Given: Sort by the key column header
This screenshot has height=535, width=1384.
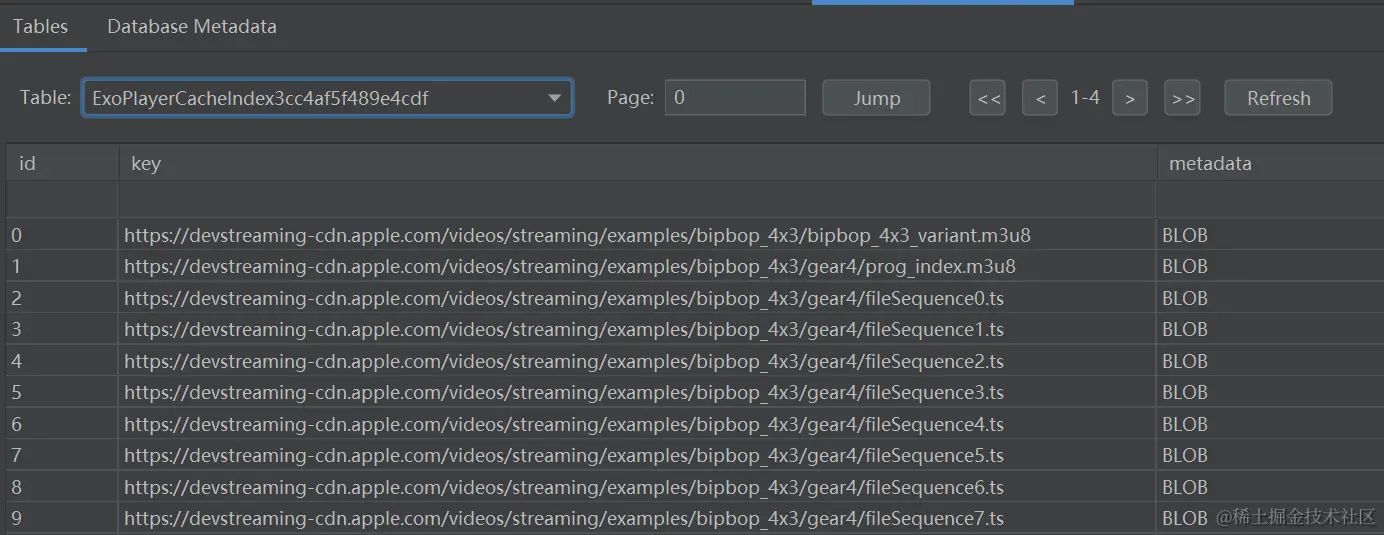Looking at the screenshot, I should tap(638, 163).
